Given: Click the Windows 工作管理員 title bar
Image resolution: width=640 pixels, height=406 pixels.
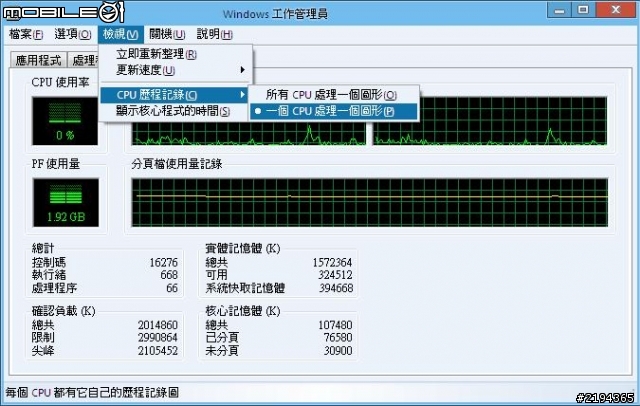Looking at the screenshot, I should pyautogui.click(x=275, y=14).
